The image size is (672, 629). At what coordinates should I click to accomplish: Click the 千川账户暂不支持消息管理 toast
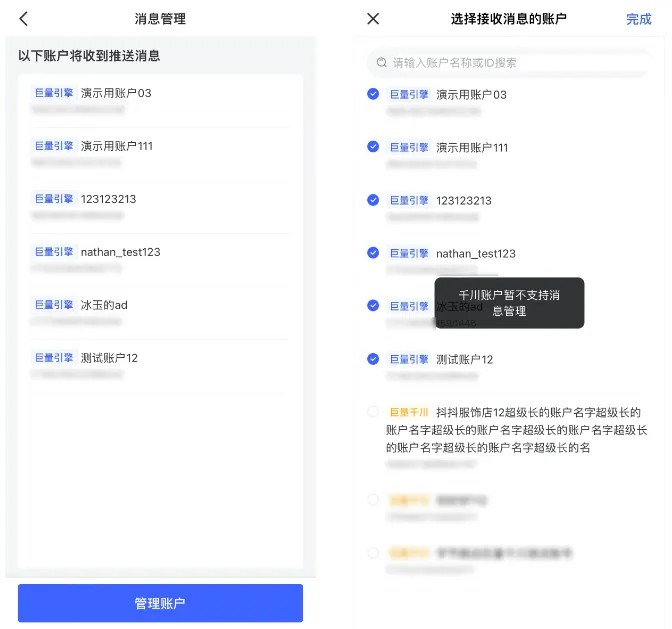pyautogui.click(x=509, y=303)
